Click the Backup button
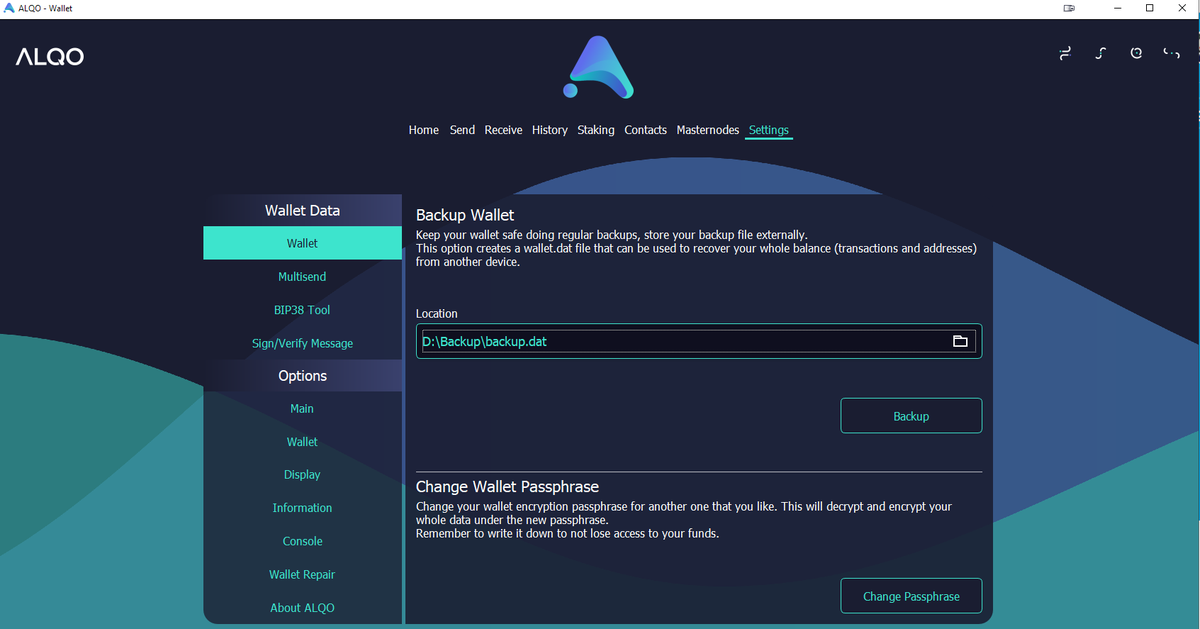This screenshot has width=1200, height=629. pos(911,416)
